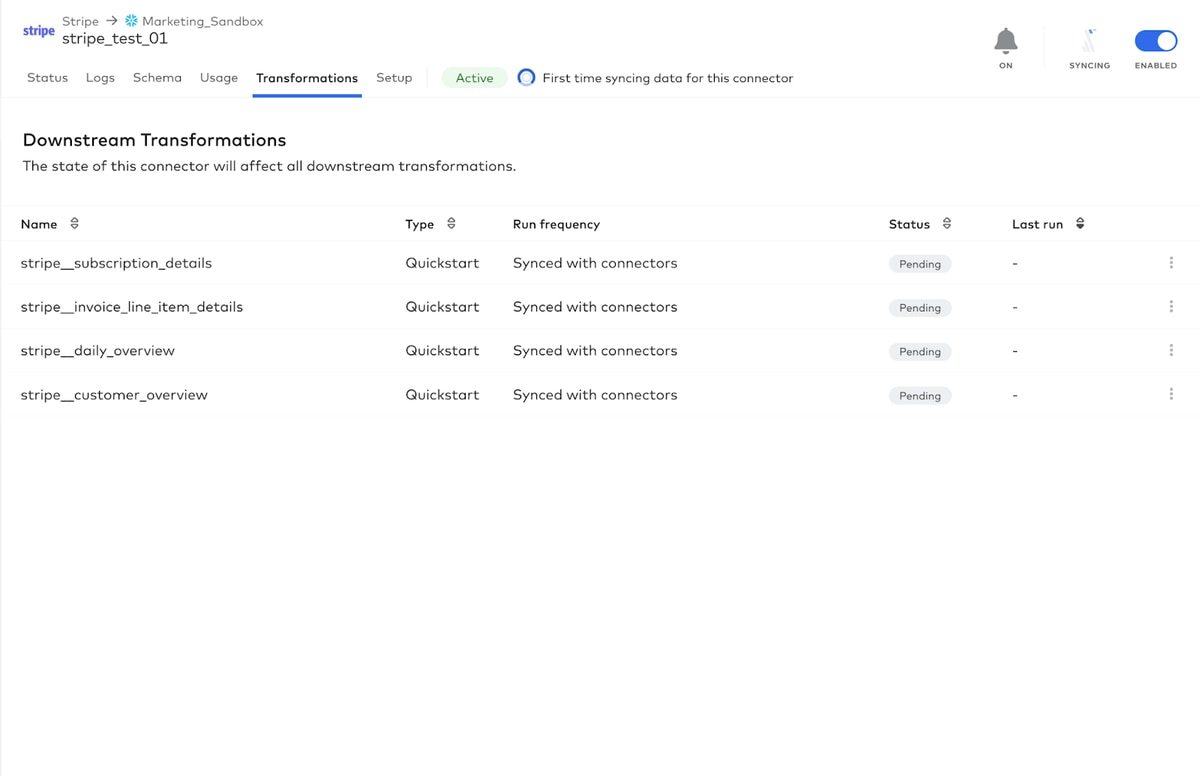
Task: Go to the Setup tab
Action: click(x=394, y=78)
